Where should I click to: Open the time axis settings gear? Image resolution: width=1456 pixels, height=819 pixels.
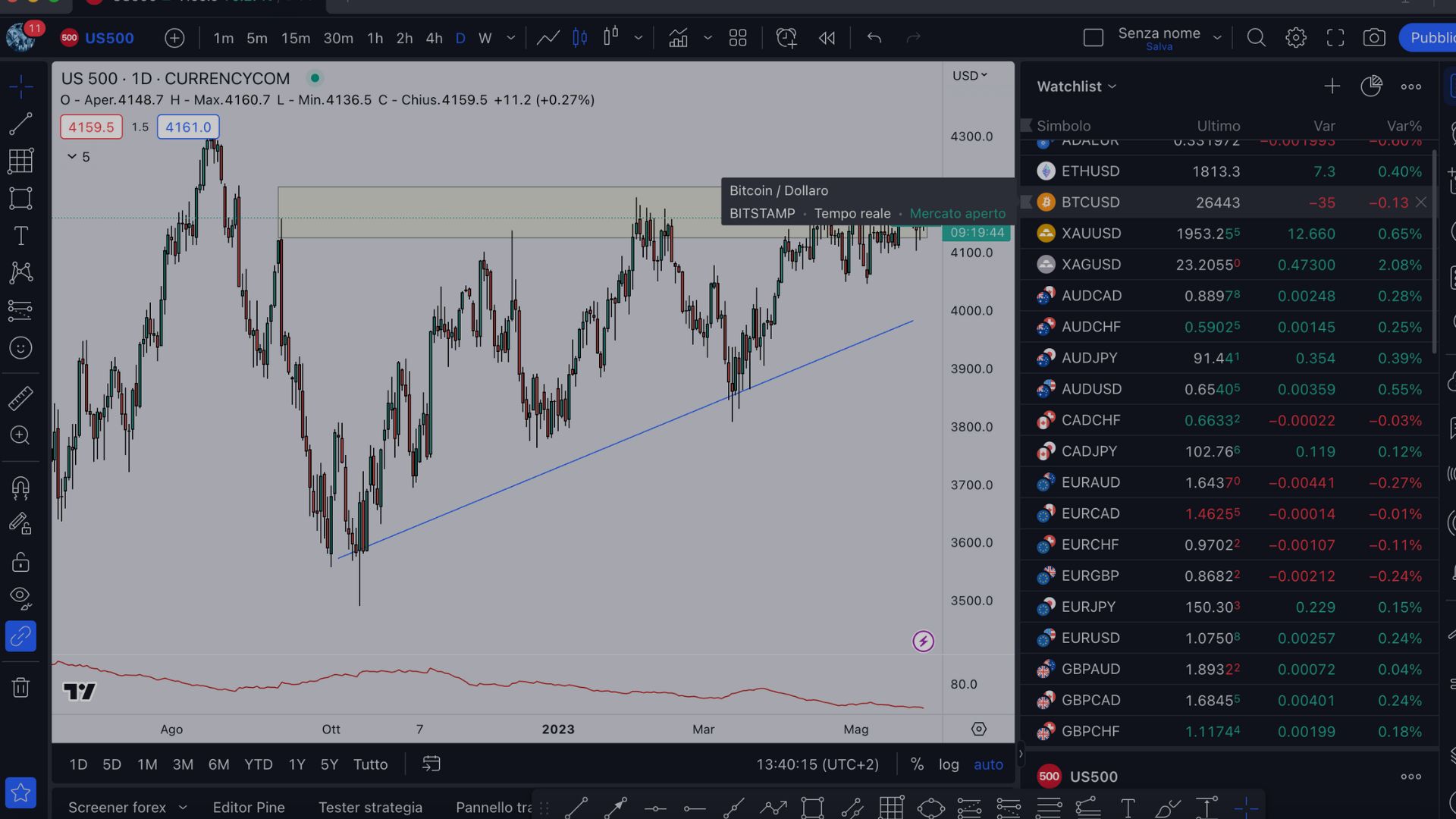pyautogui.click(x=979, y=729)
